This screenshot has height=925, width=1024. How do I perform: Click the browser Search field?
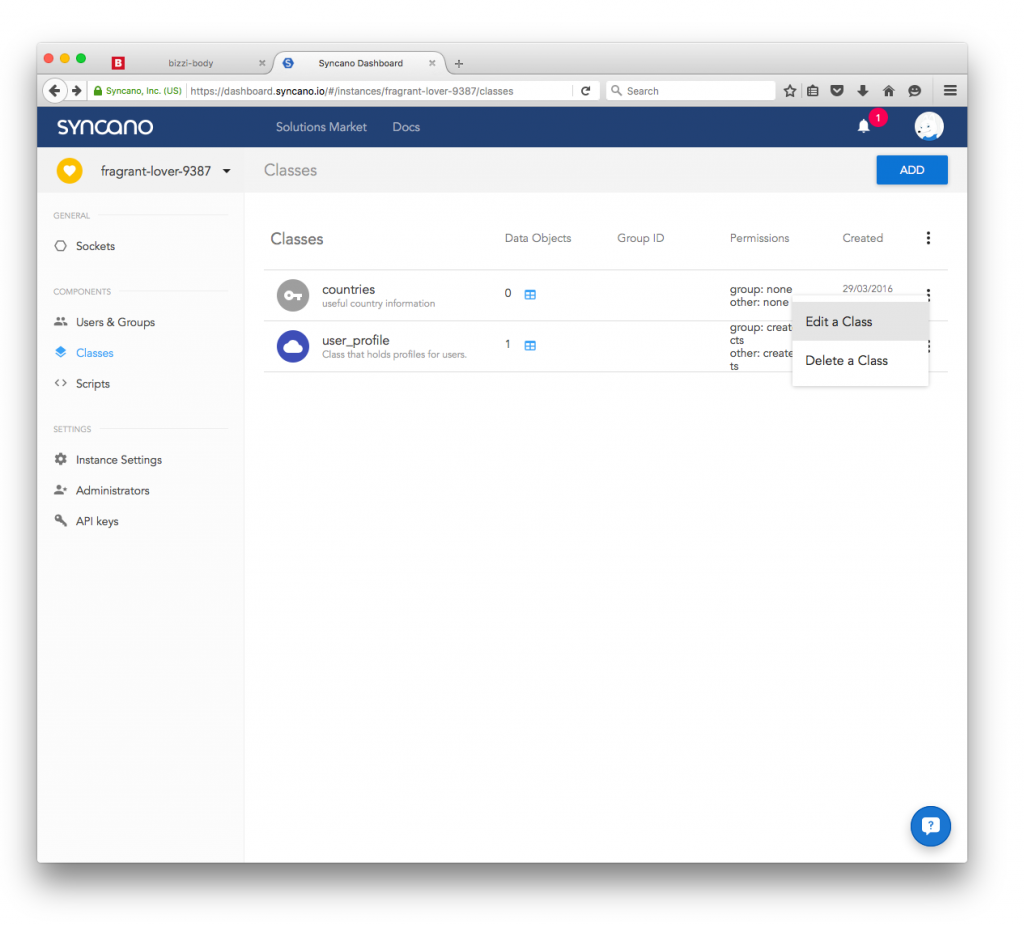(x=691, y=91)
